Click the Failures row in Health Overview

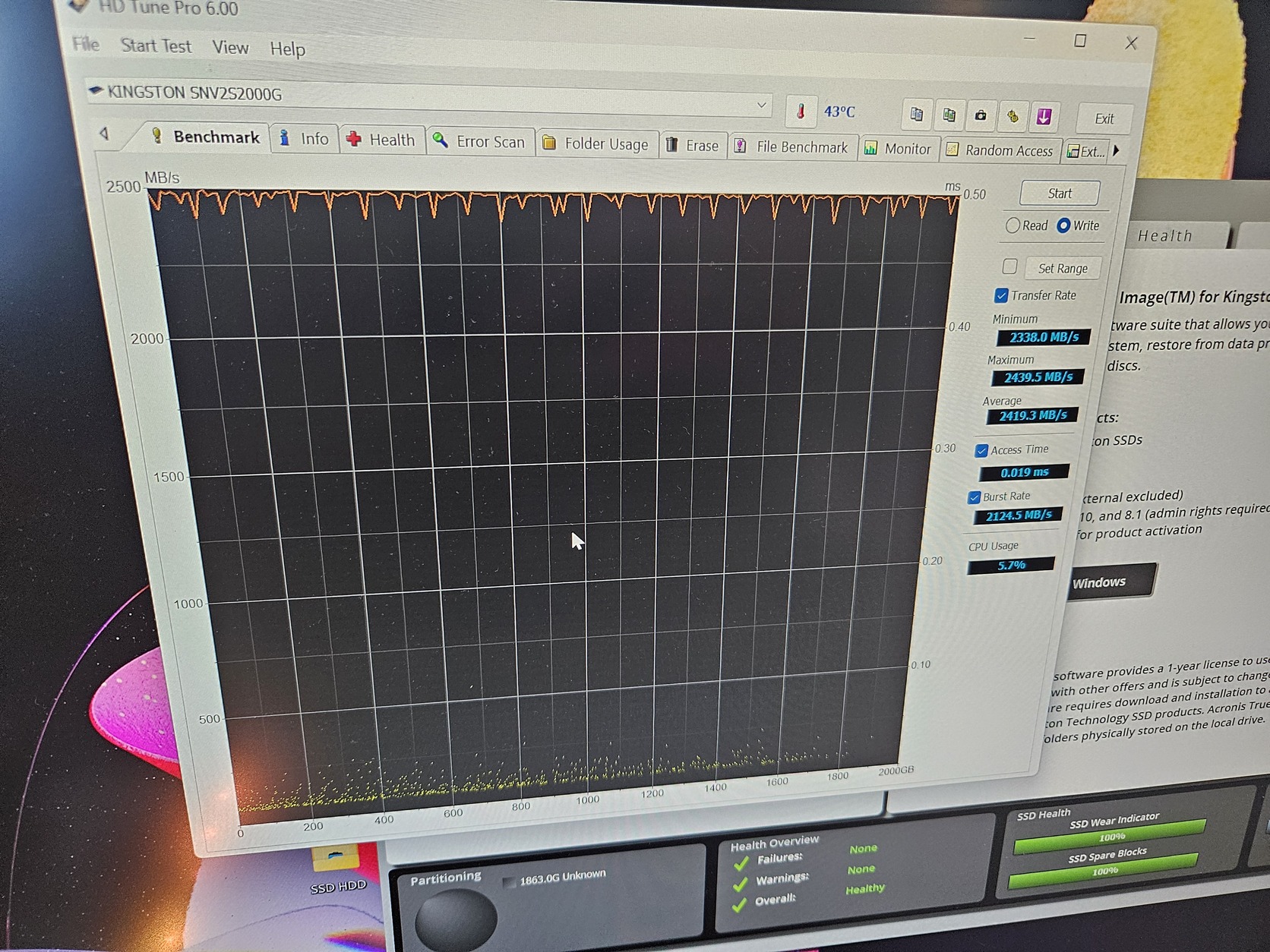(x=805, y=854)
